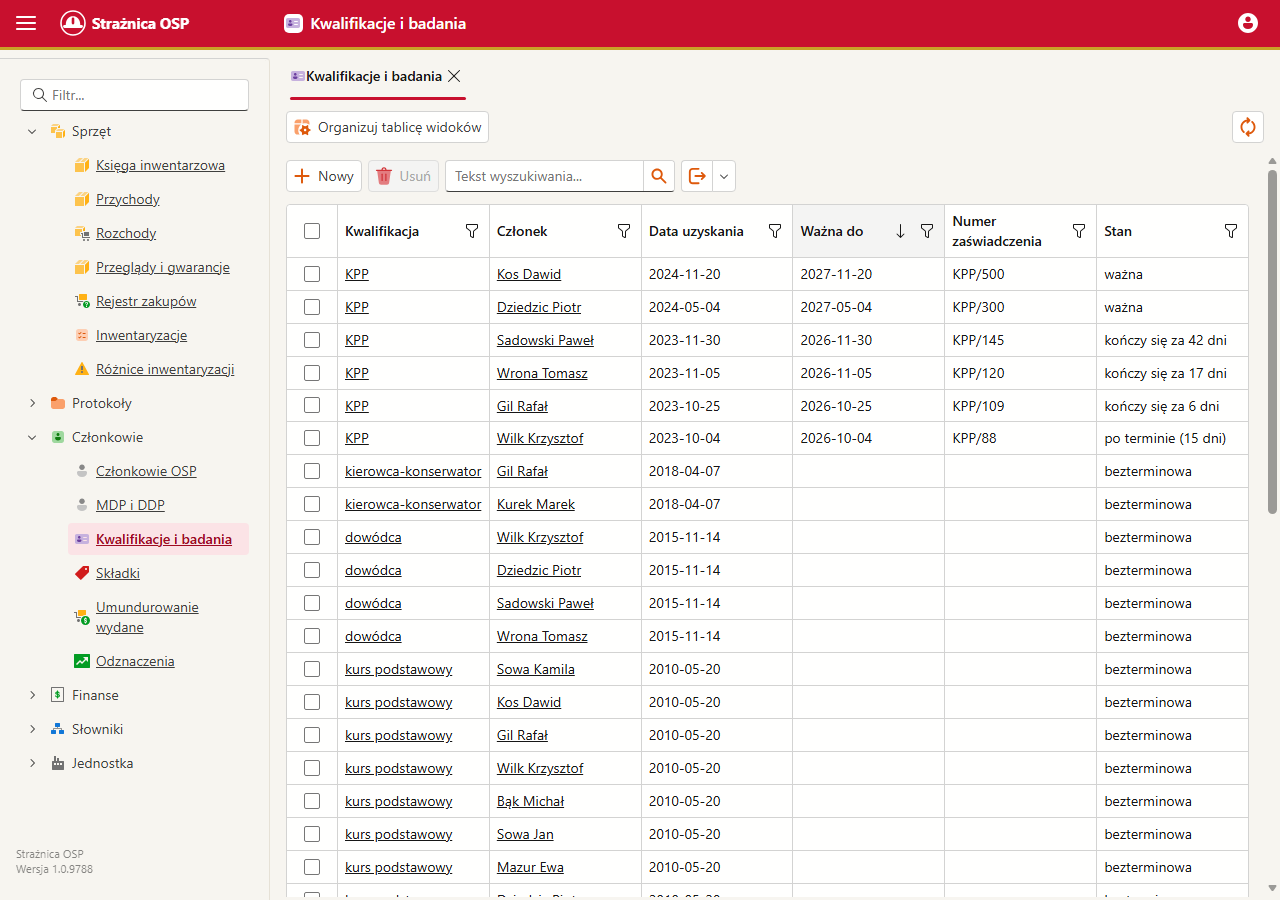Refresh the view with the reload icon
1280x900 pixels.
click(1248, 127)
